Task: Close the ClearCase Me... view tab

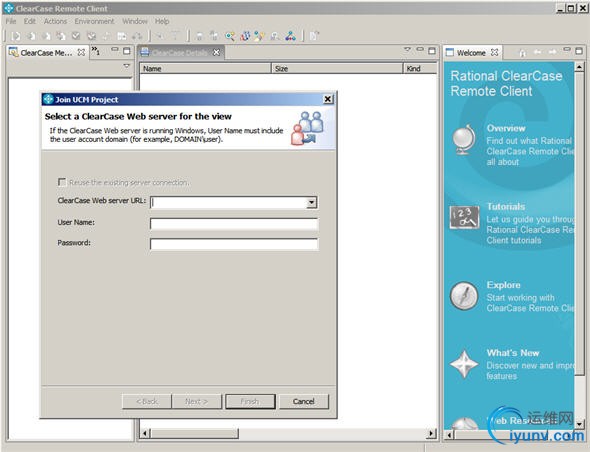Action: pos(81,53)
